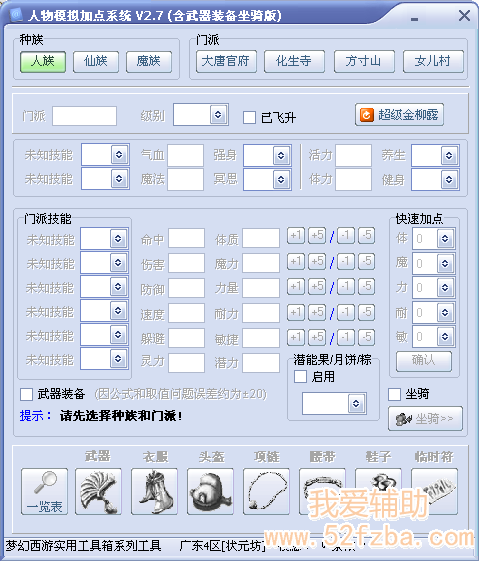Select the 衣服 robe clothing icon
Screen dimensions: 479x561
tap(154, 491)
